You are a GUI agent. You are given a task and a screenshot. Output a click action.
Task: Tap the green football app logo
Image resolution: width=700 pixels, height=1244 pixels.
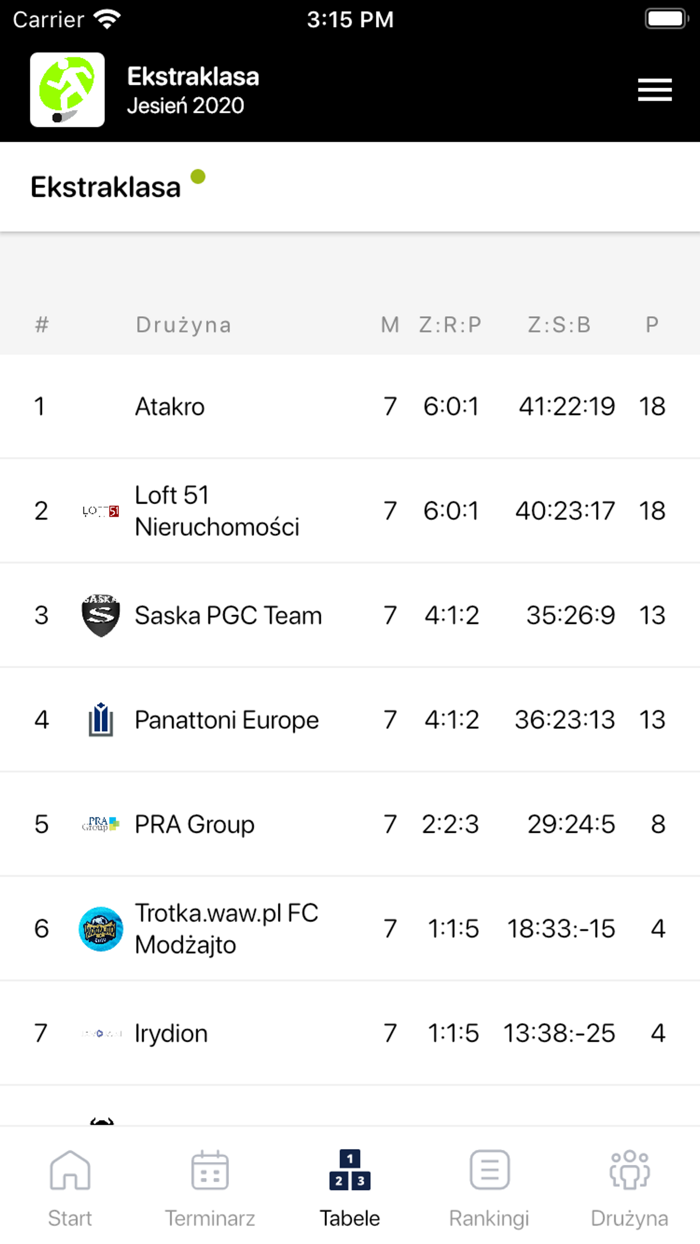67,90
